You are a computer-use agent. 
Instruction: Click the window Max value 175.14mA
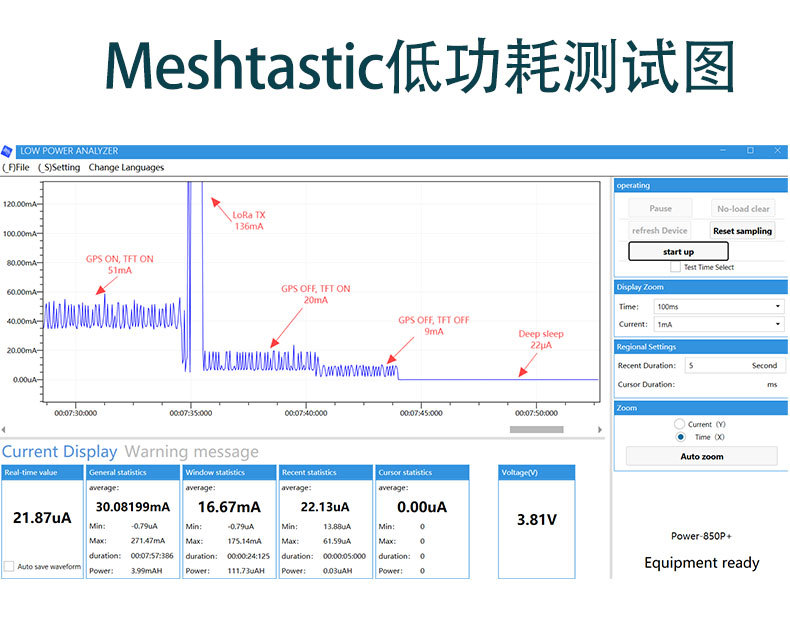[x=244, y=541]
